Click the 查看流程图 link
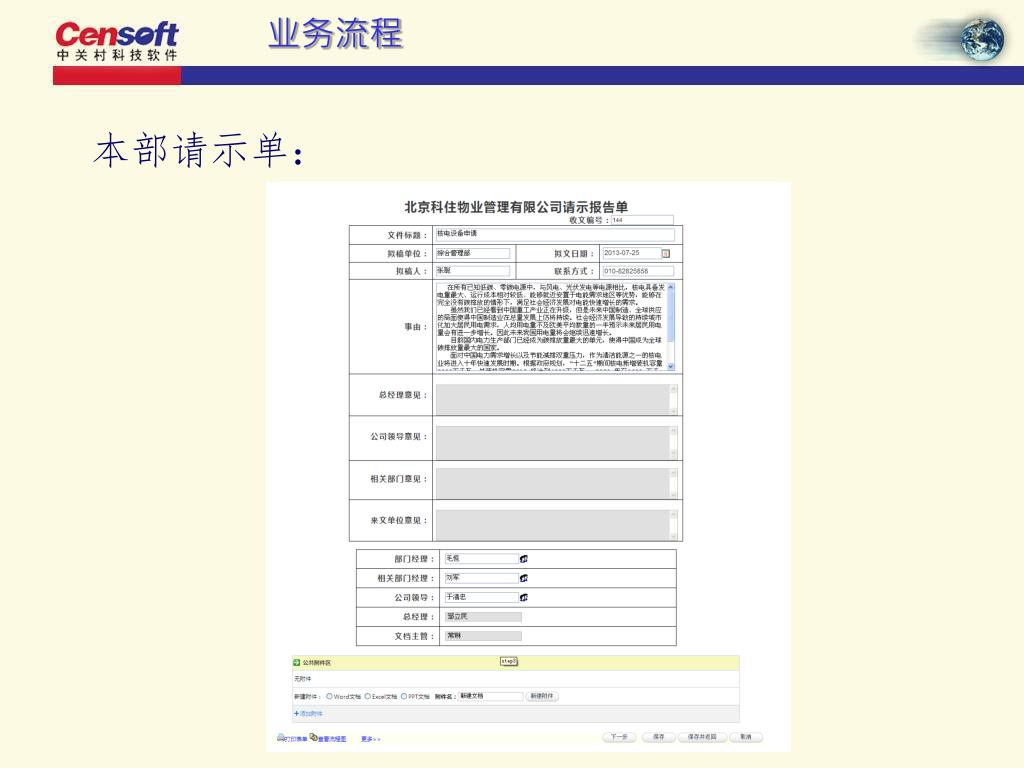 tap(332, 739)
